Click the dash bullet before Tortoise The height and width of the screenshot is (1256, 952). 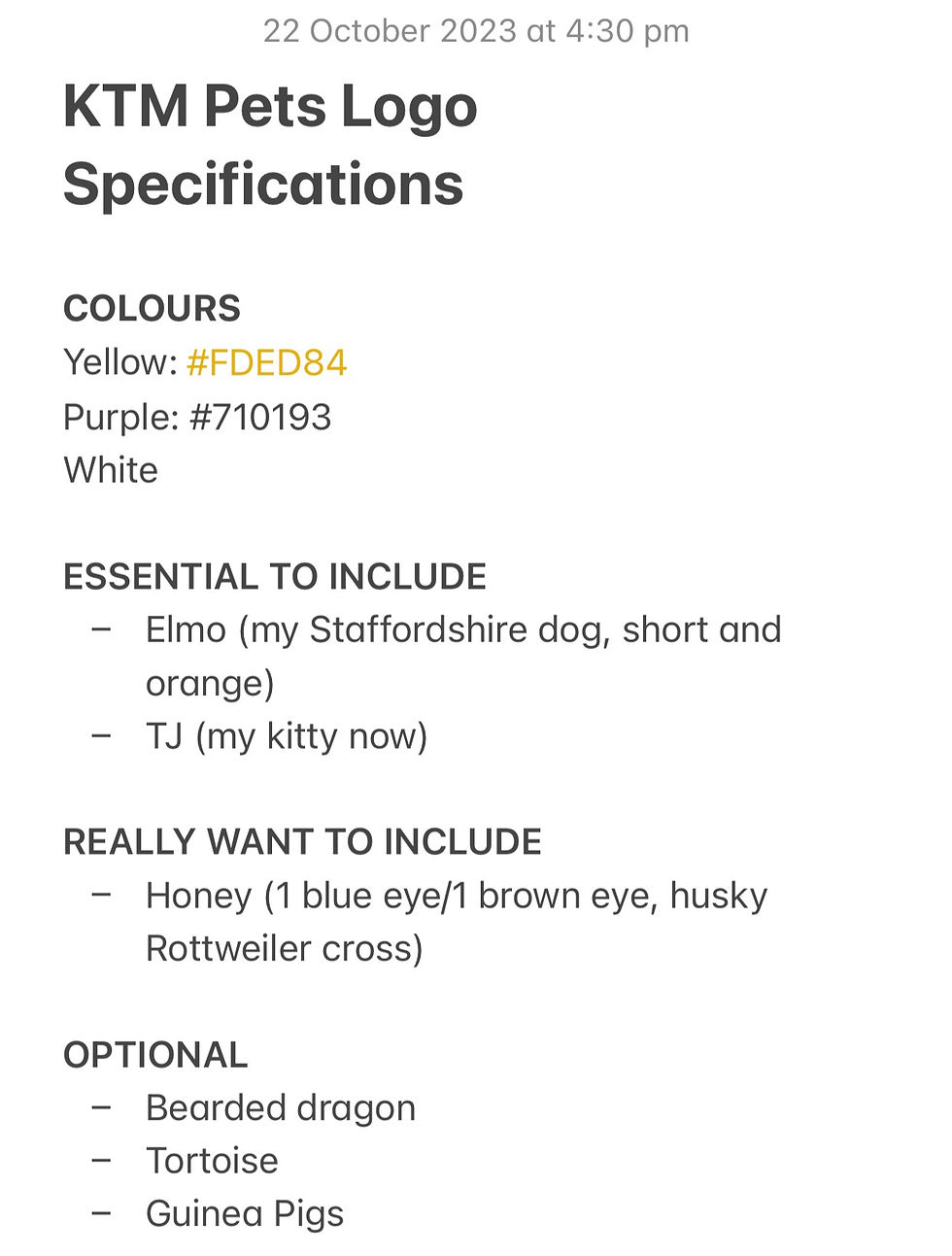pyautogui.click(x=101, y=1161)
